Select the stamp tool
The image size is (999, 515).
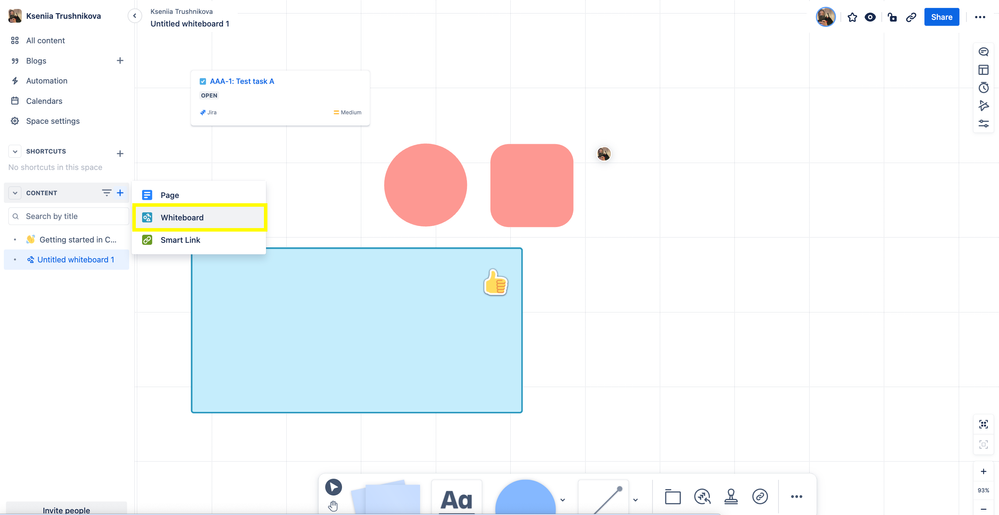pos(731,497)
